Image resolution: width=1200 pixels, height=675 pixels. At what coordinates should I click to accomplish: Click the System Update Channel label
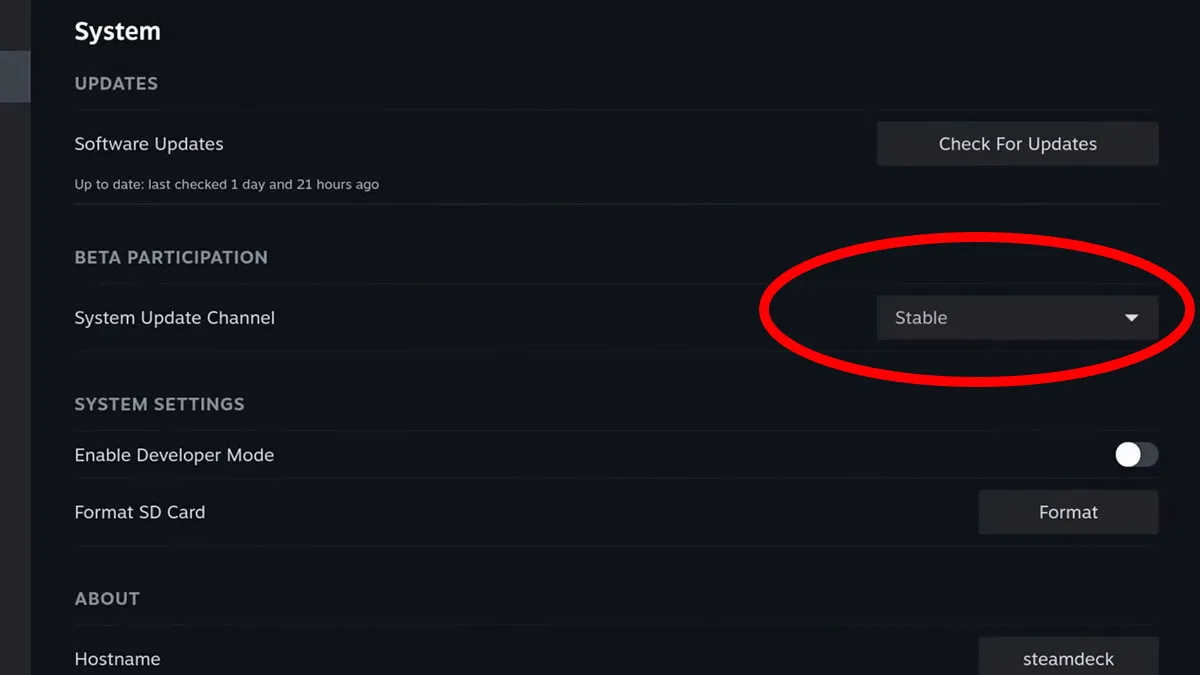[174, 318]
